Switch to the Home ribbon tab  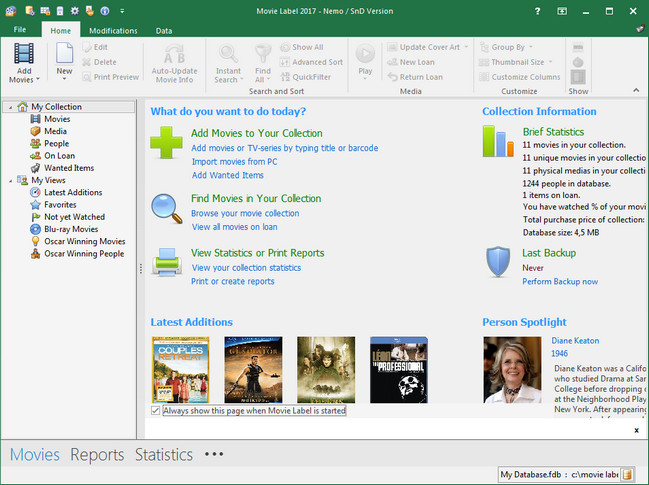coord(60,30)
